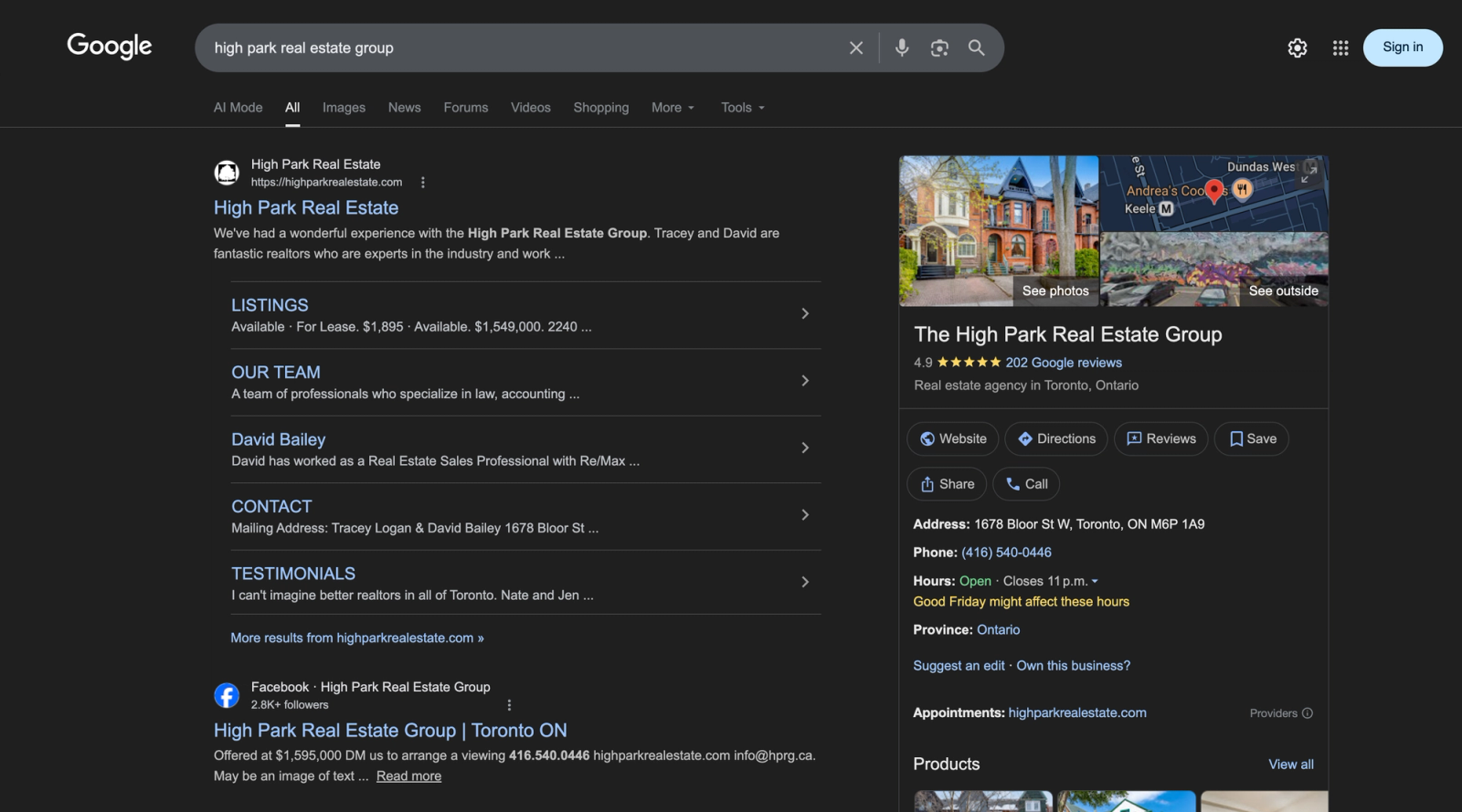This screenshot has height=812, width=1462.
Task: Expand the Tools dropdown
Action: (743, 108)
